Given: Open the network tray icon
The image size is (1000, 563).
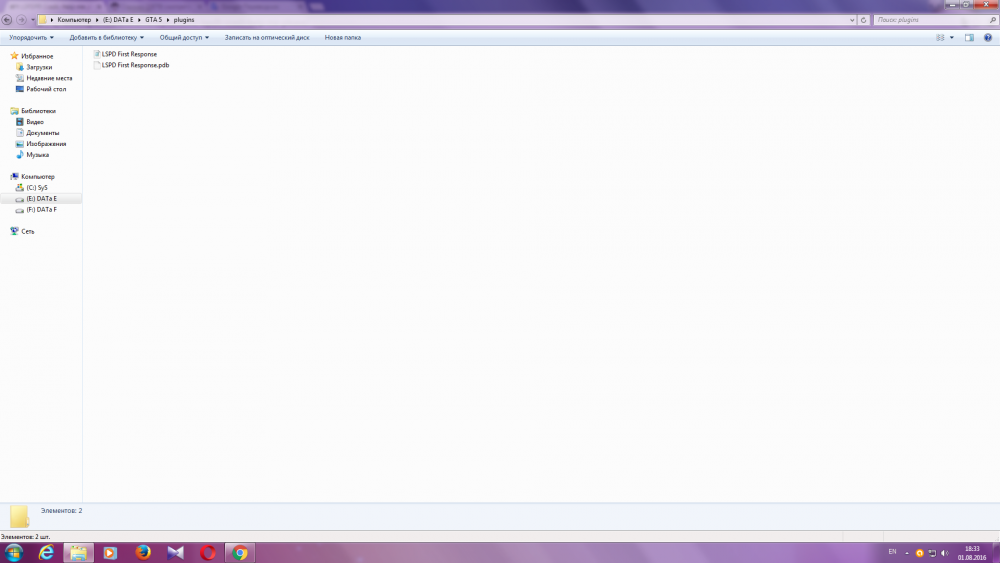Looking at the screenshot, I should pyautogui.click(x=932, y=553).
